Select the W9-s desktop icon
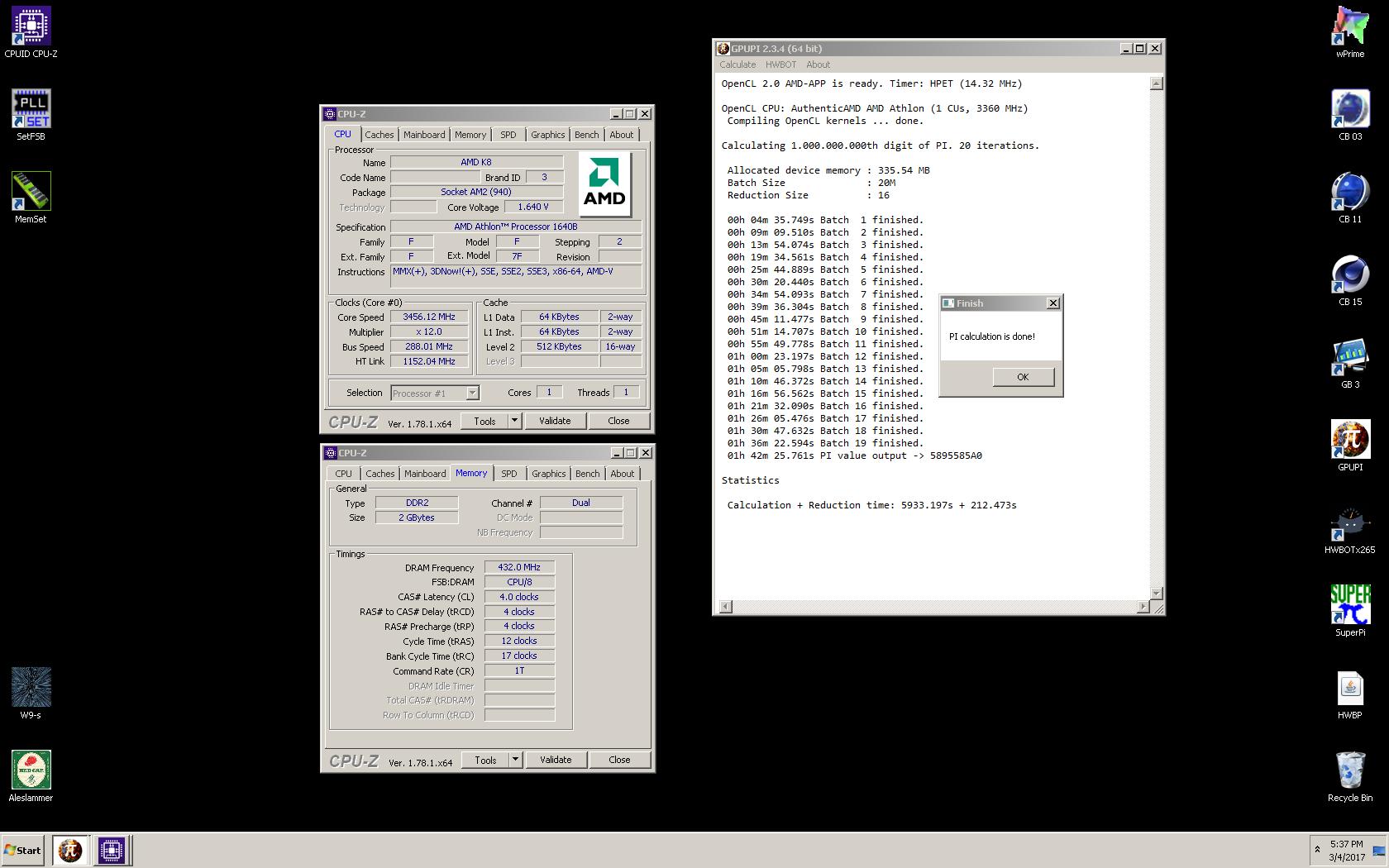This screenshot has height=868, width=1389. (31, 694)
